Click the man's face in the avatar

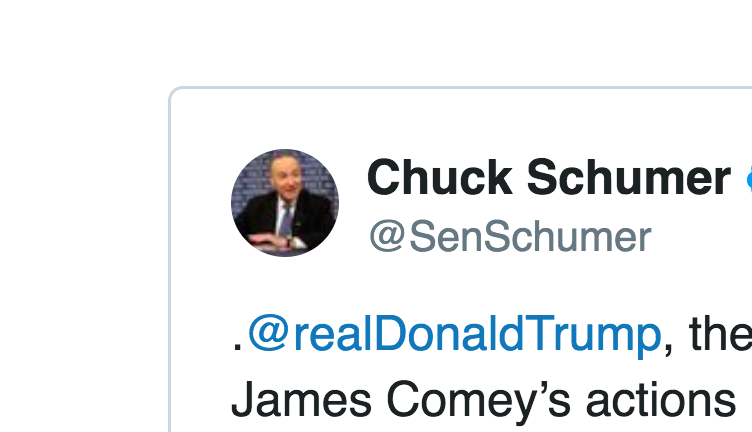click(x=283, y=183)
